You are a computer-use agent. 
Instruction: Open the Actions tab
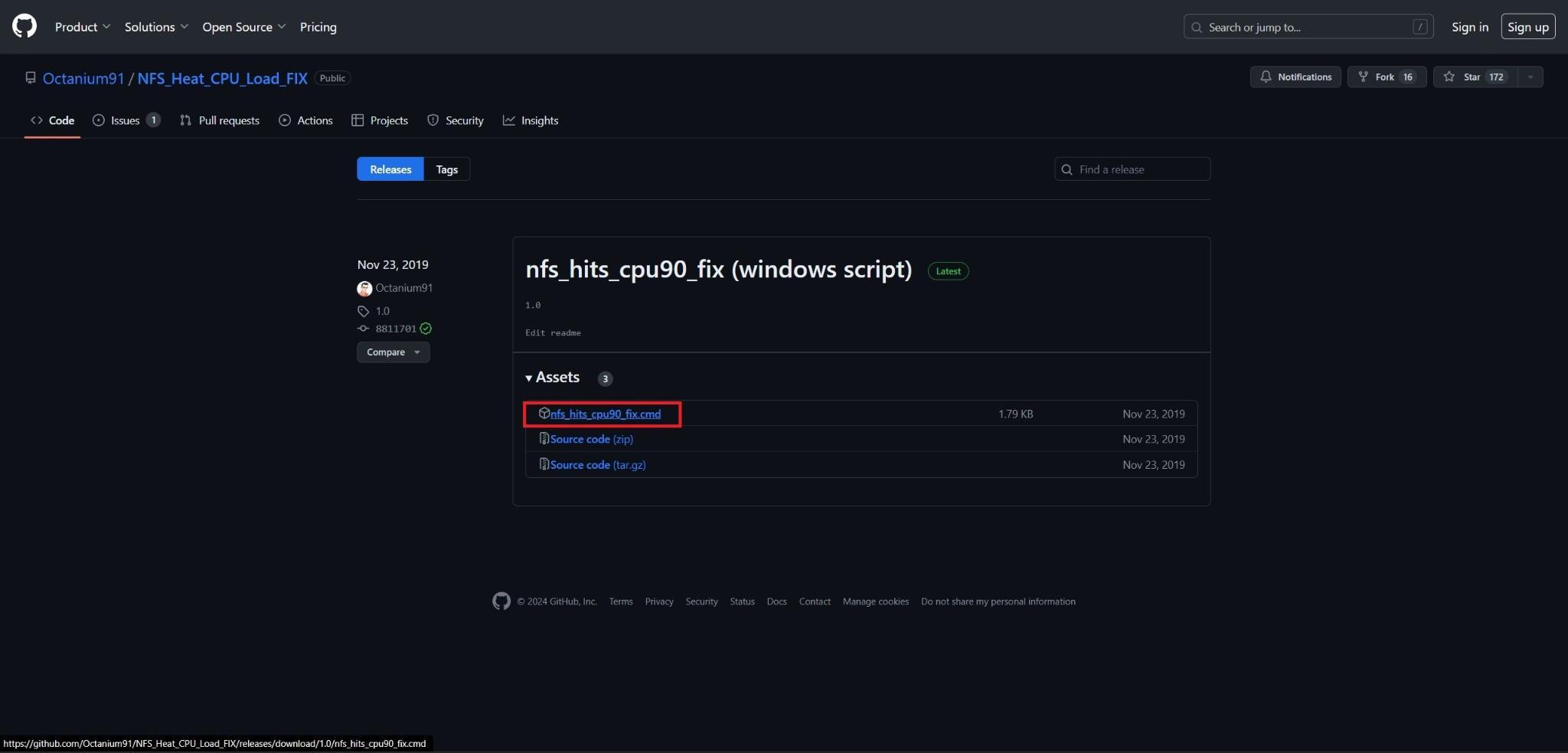[x=305, y=120]
